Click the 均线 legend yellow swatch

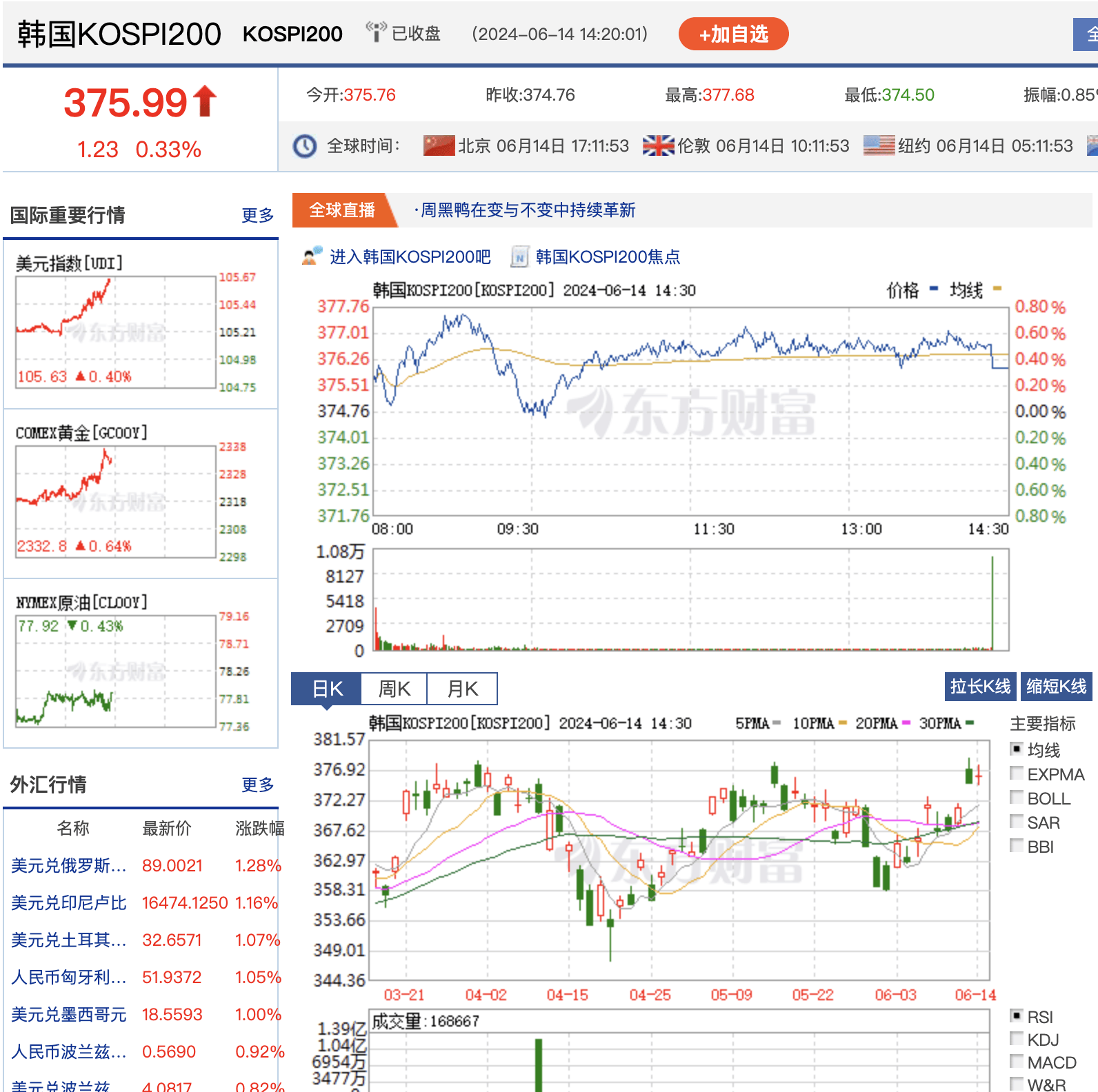pyautogui.click(x=997, y=289)
